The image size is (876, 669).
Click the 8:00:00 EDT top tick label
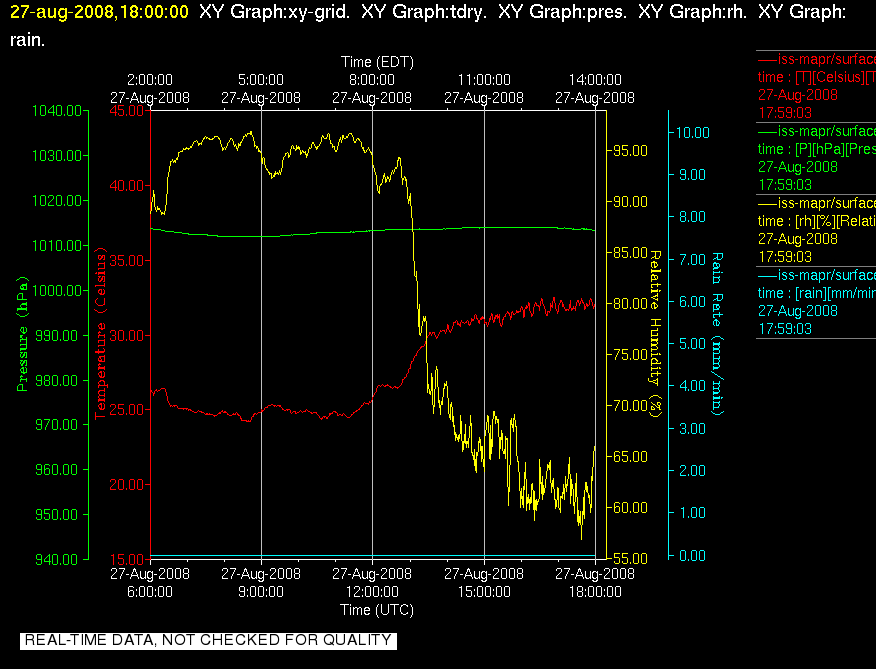[x=372, y=80]
